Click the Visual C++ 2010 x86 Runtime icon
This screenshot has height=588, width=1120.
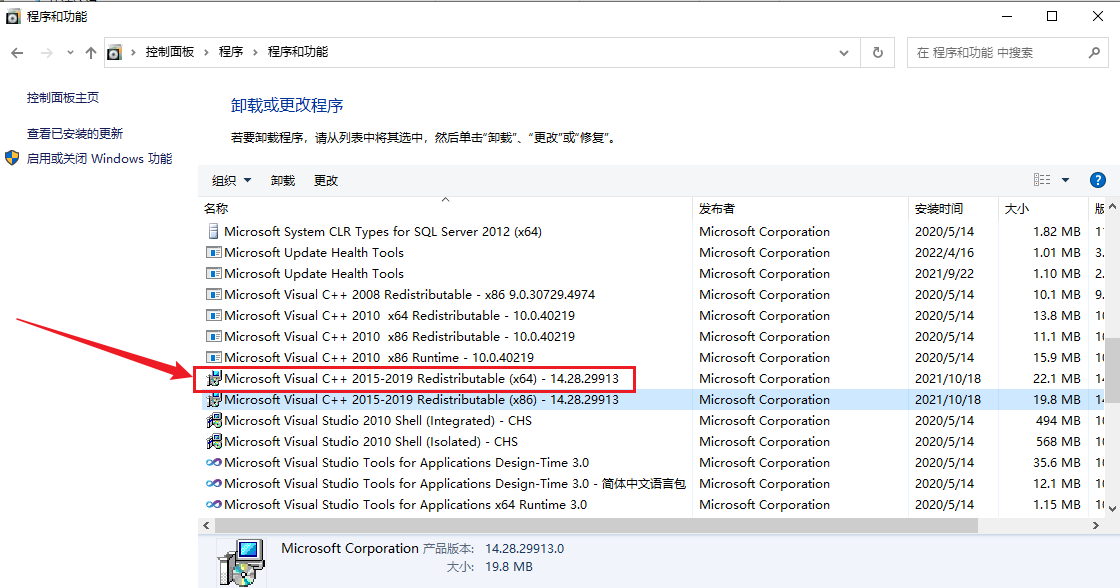click(213, 357)
